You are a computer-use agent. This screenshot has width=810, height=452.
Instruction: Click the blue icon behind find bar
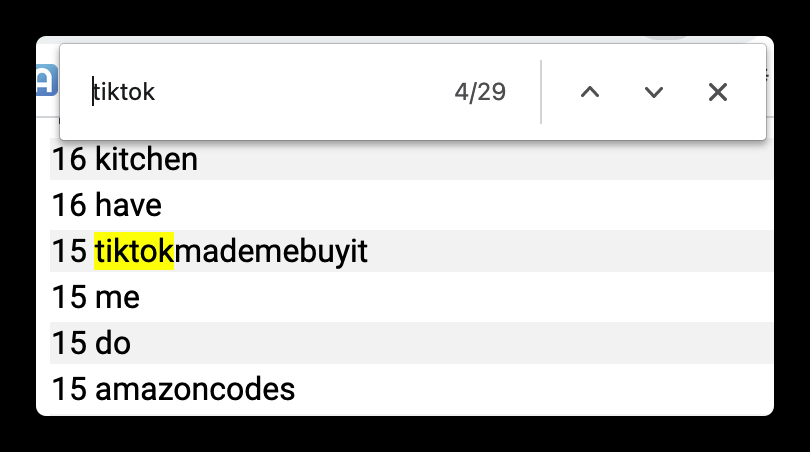(x=47, y=80)
